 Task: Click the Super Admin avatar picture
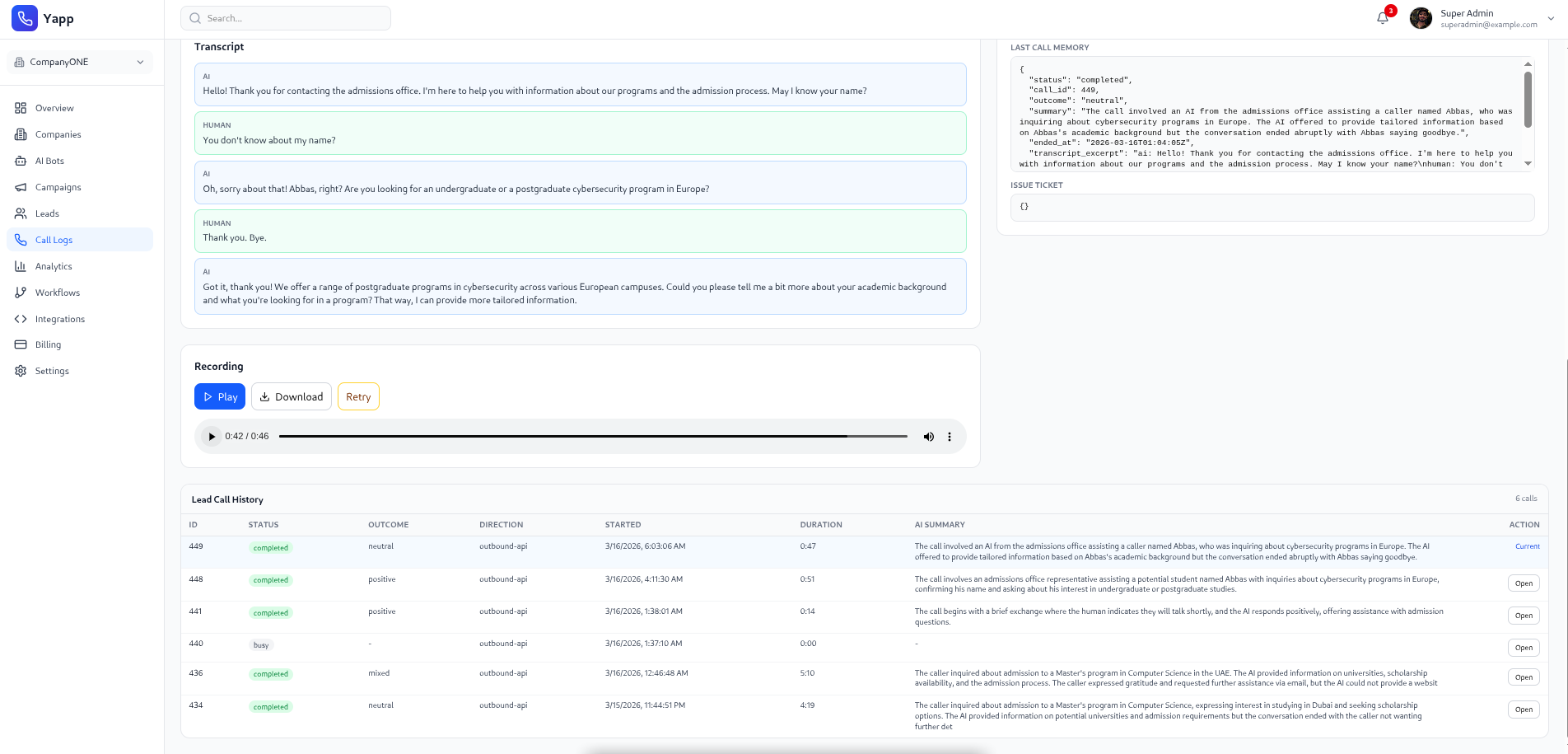(x=1421, y=18)
